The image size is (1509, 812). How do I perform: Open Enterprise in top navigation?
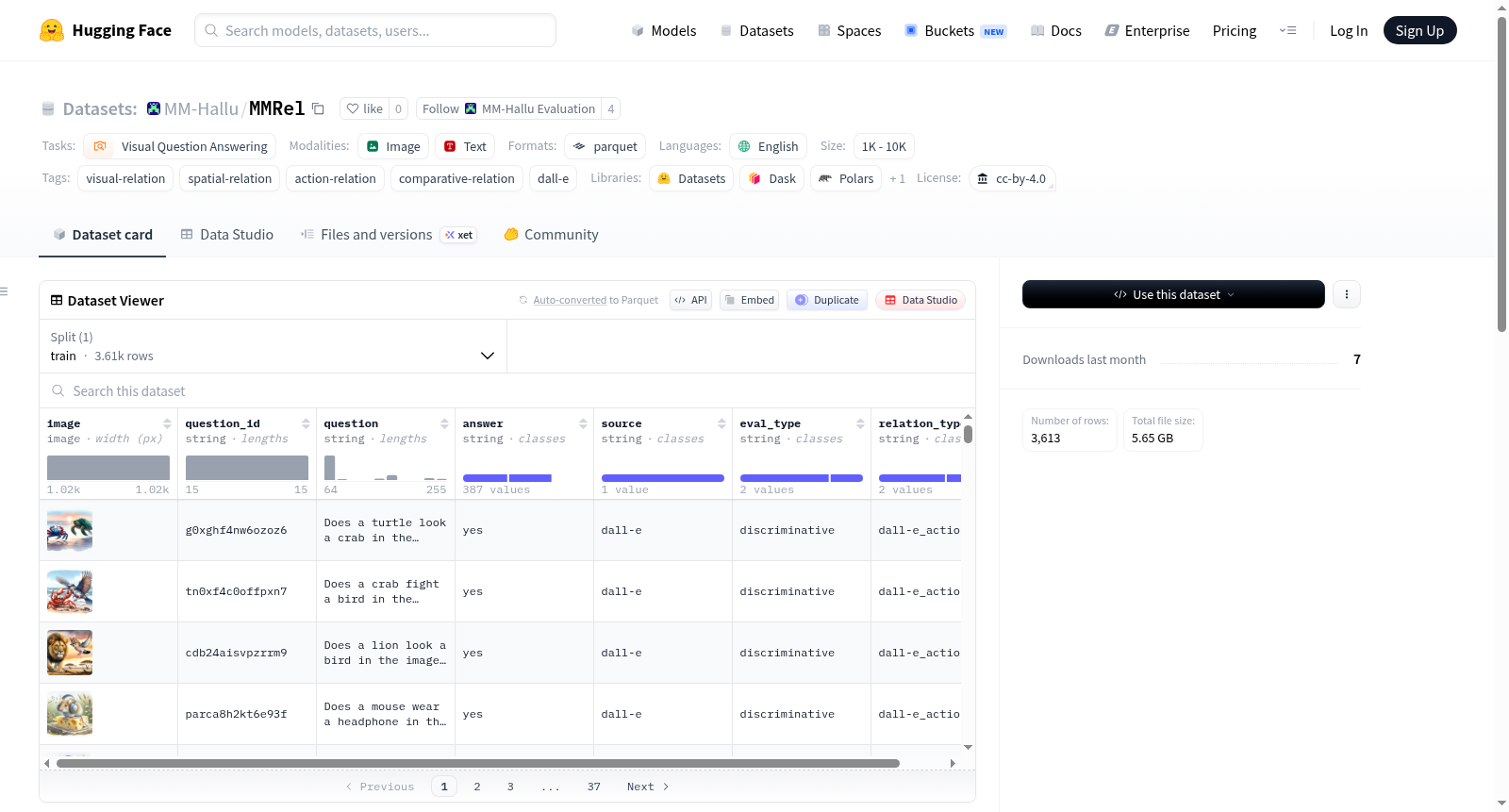tap(1147, 31)
